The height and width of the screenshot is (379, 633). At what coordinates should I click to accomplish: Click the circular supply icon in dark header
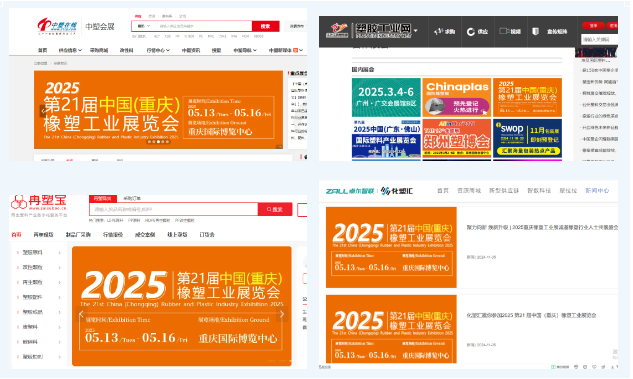click(x=471, y=31)
